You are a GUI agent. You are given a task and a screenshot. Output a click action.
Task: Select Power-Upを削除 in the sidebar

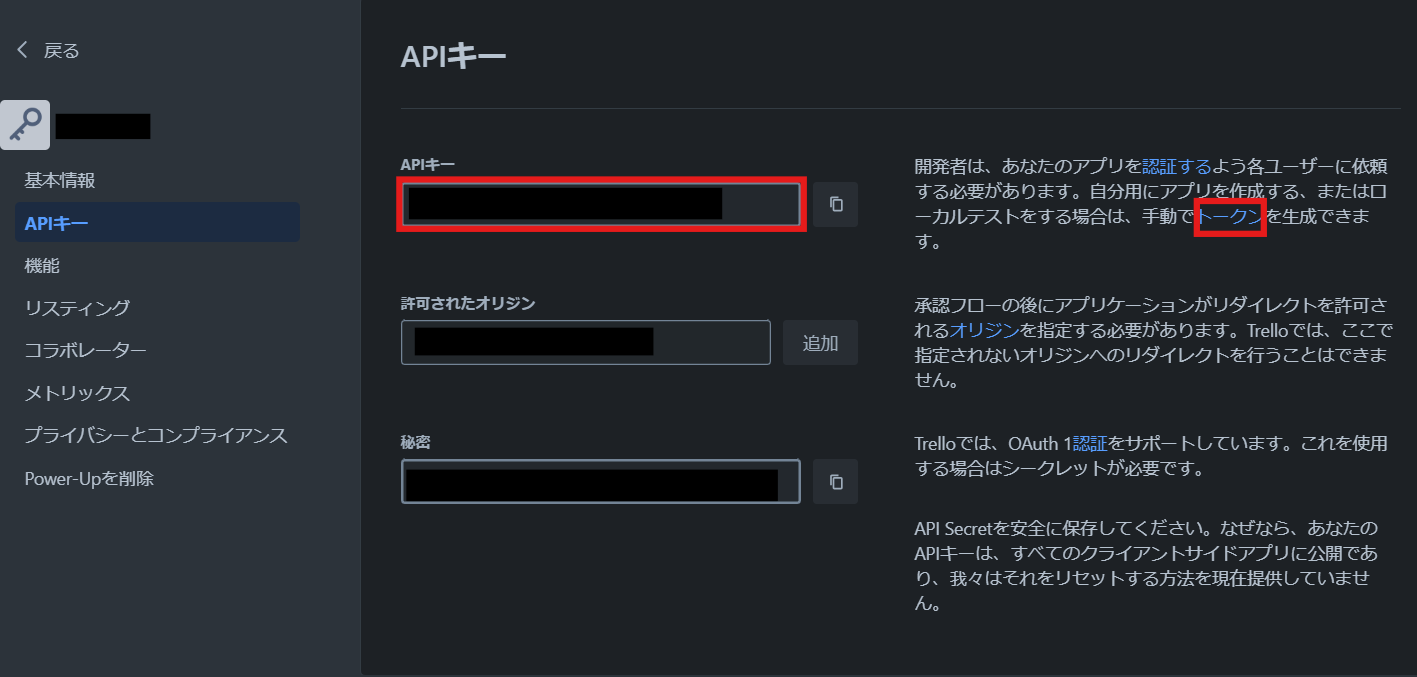89,478
